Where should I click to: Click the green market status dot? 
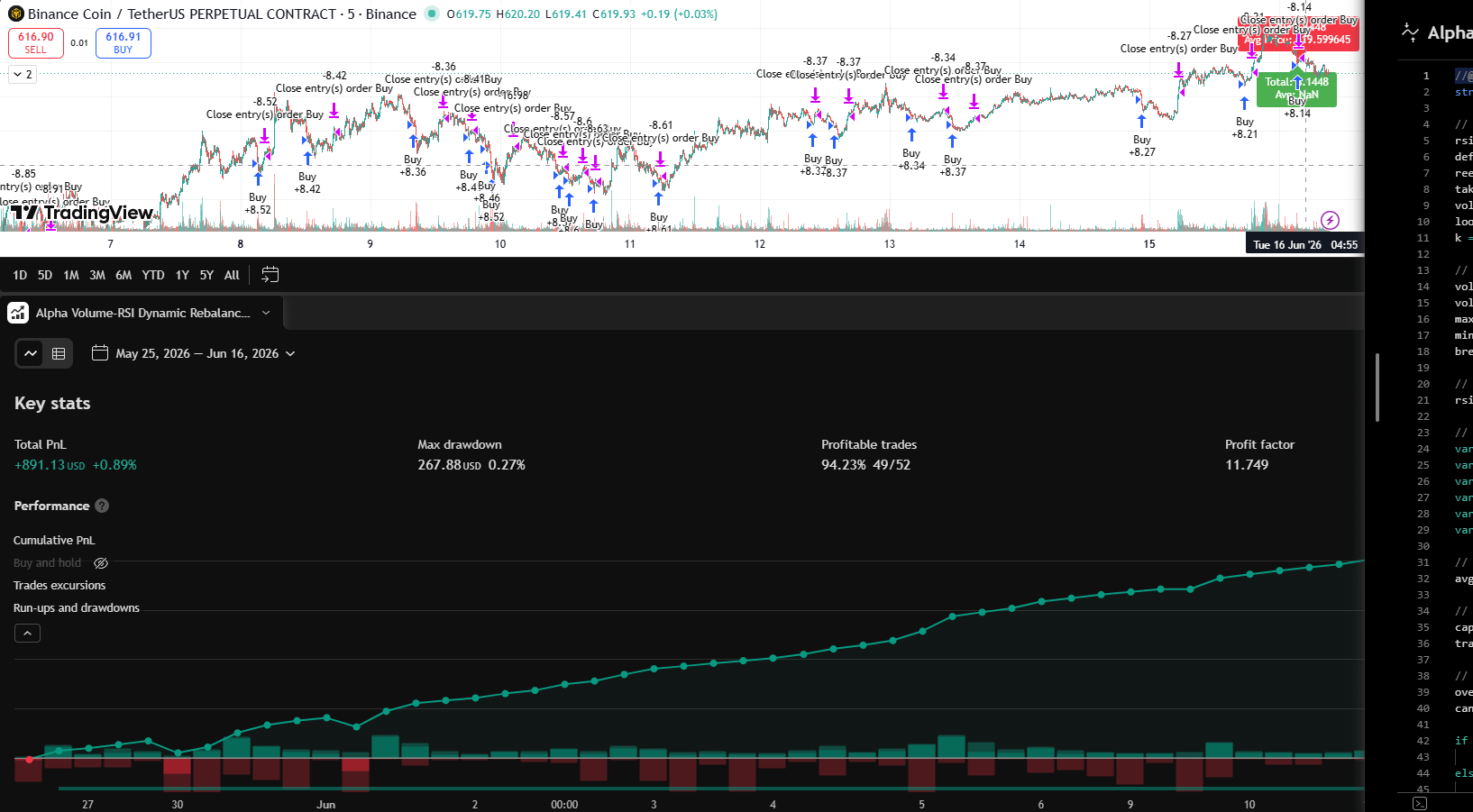point(431,14)
